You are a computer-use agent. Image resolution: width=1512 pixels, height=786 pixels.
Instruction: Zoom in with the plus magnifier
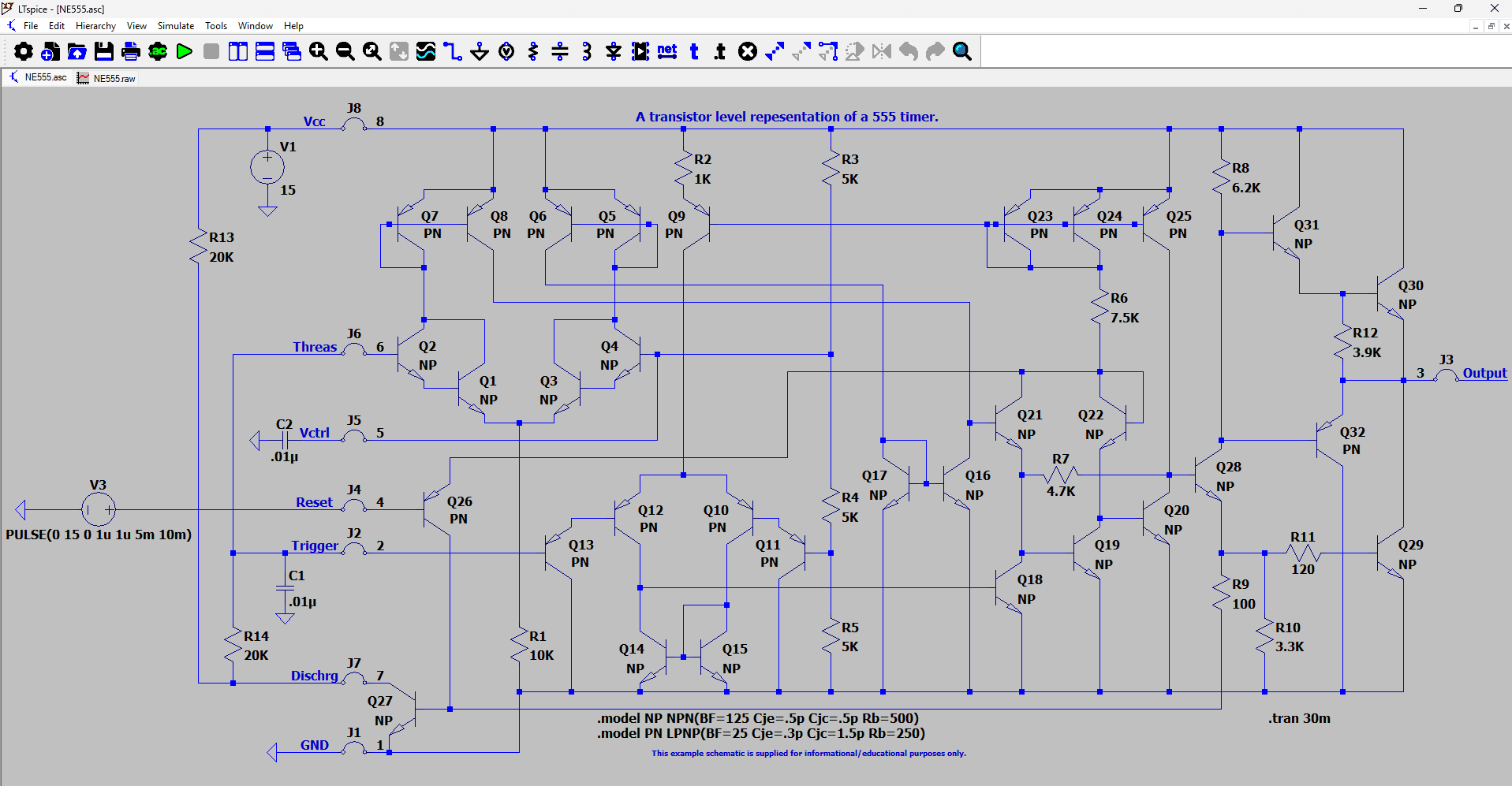(x=319, y=52)
